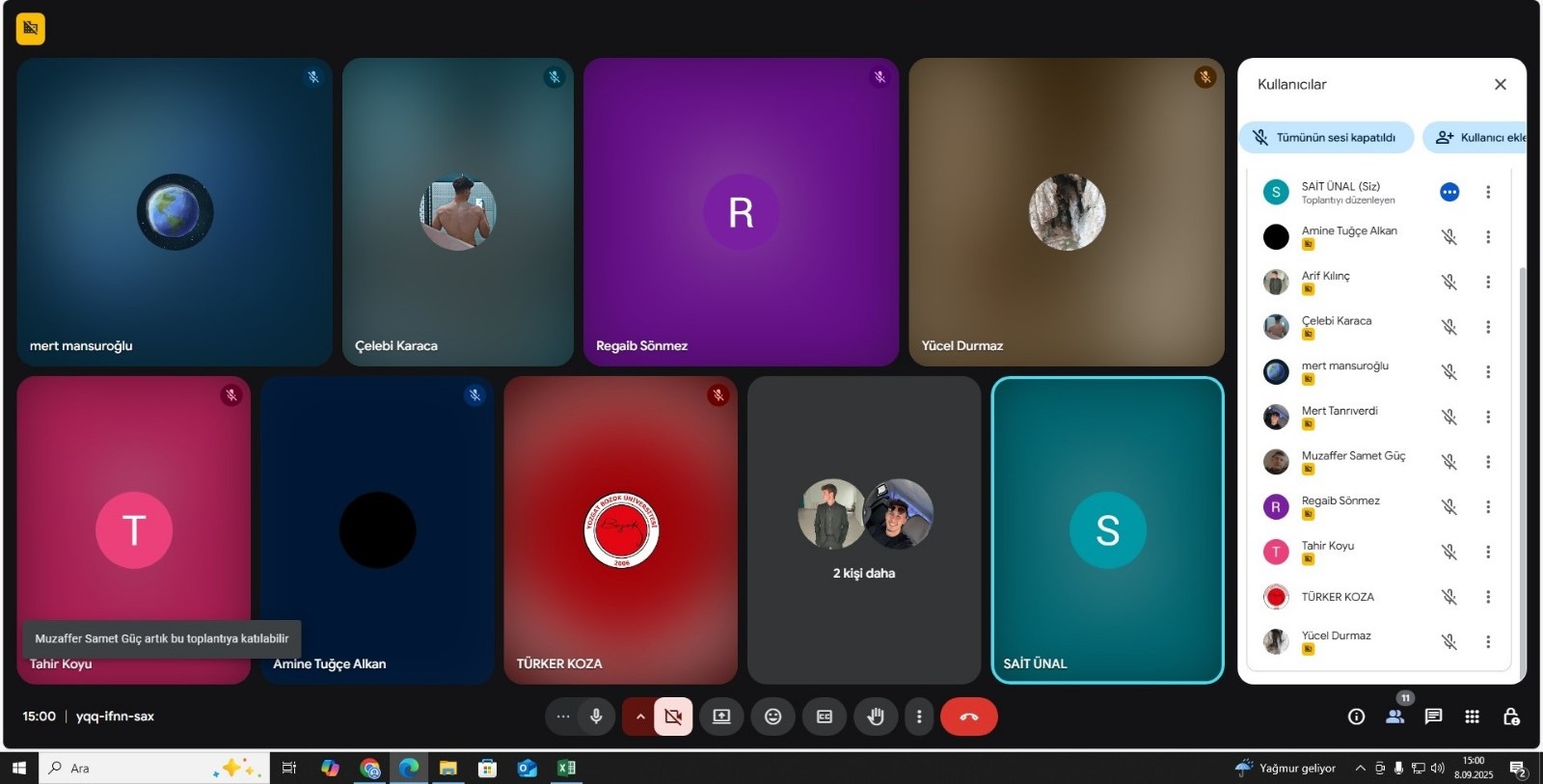Open options menu for Yücel Durmaz

1488,641
